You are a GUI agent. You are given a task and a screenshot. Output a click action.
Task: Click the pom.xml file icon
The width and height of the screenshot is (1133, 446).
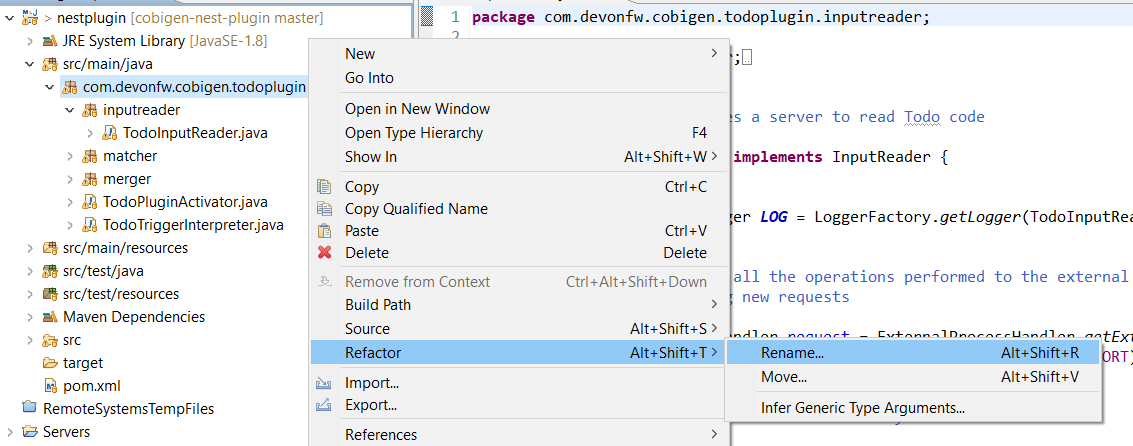pyautogui.click(x=50, y=385)
